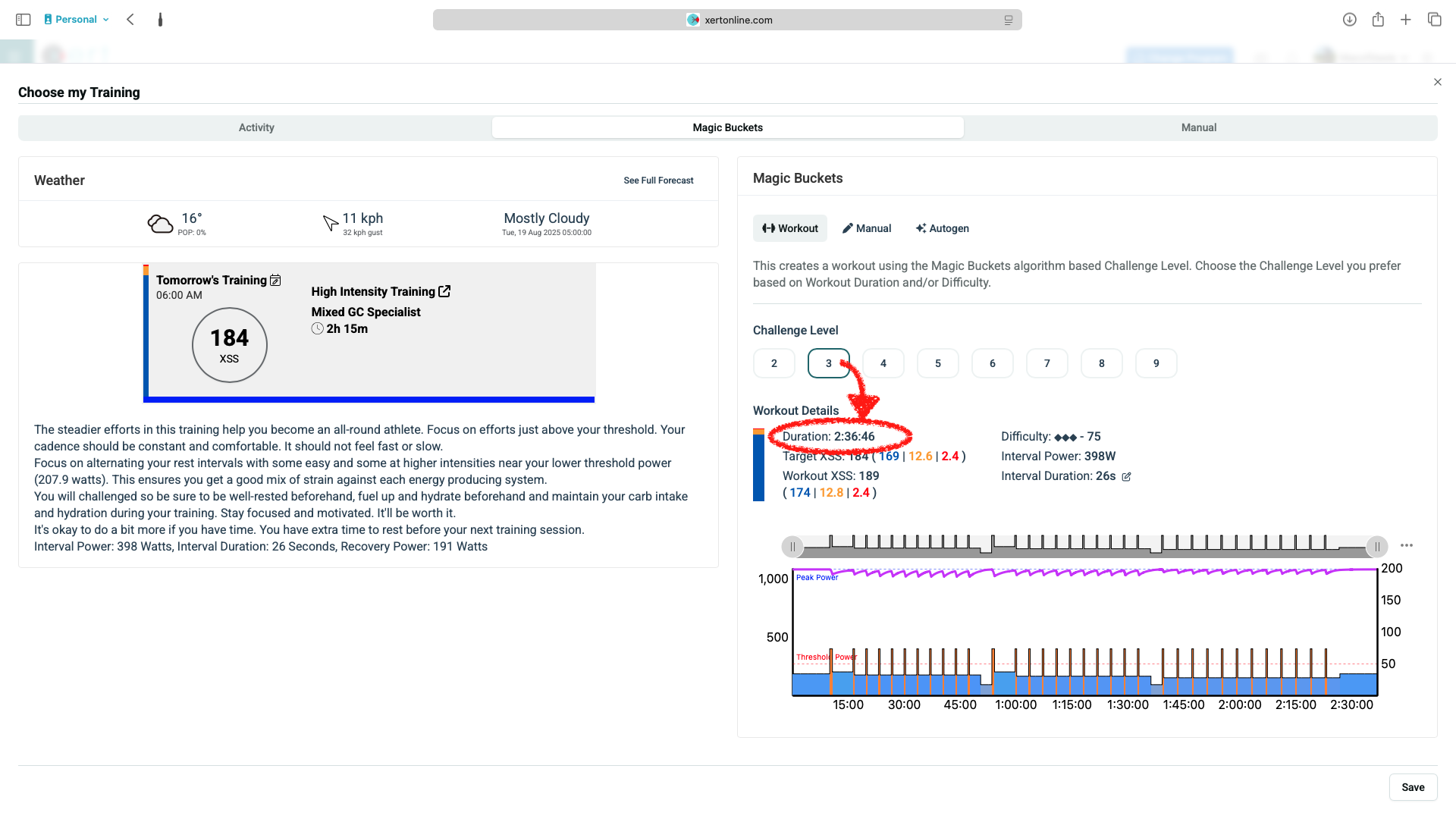Screen dimensions: 1456x819
Task: Show tab overview icon
Action: coord(1434,20)
